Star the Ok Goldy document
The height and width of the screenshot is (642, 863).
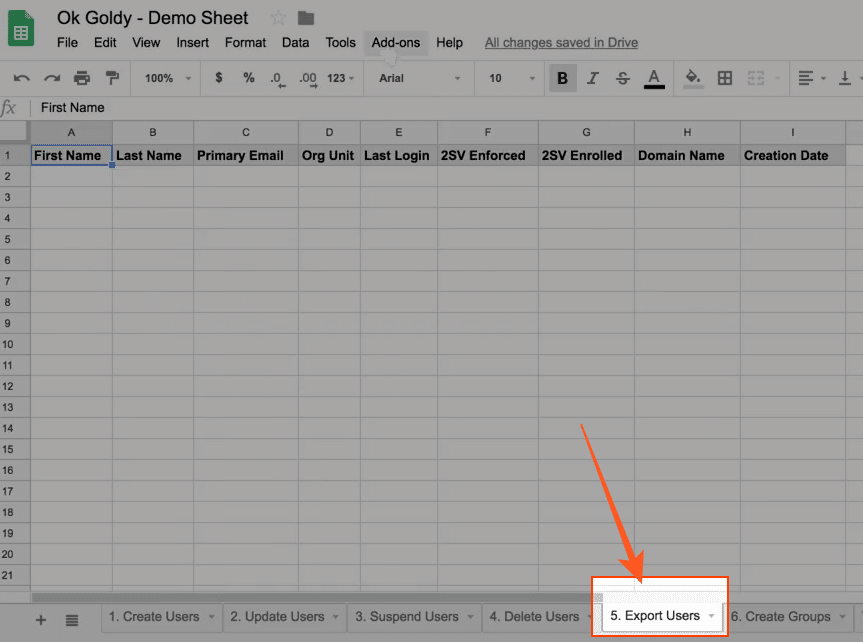pos(278,18)
